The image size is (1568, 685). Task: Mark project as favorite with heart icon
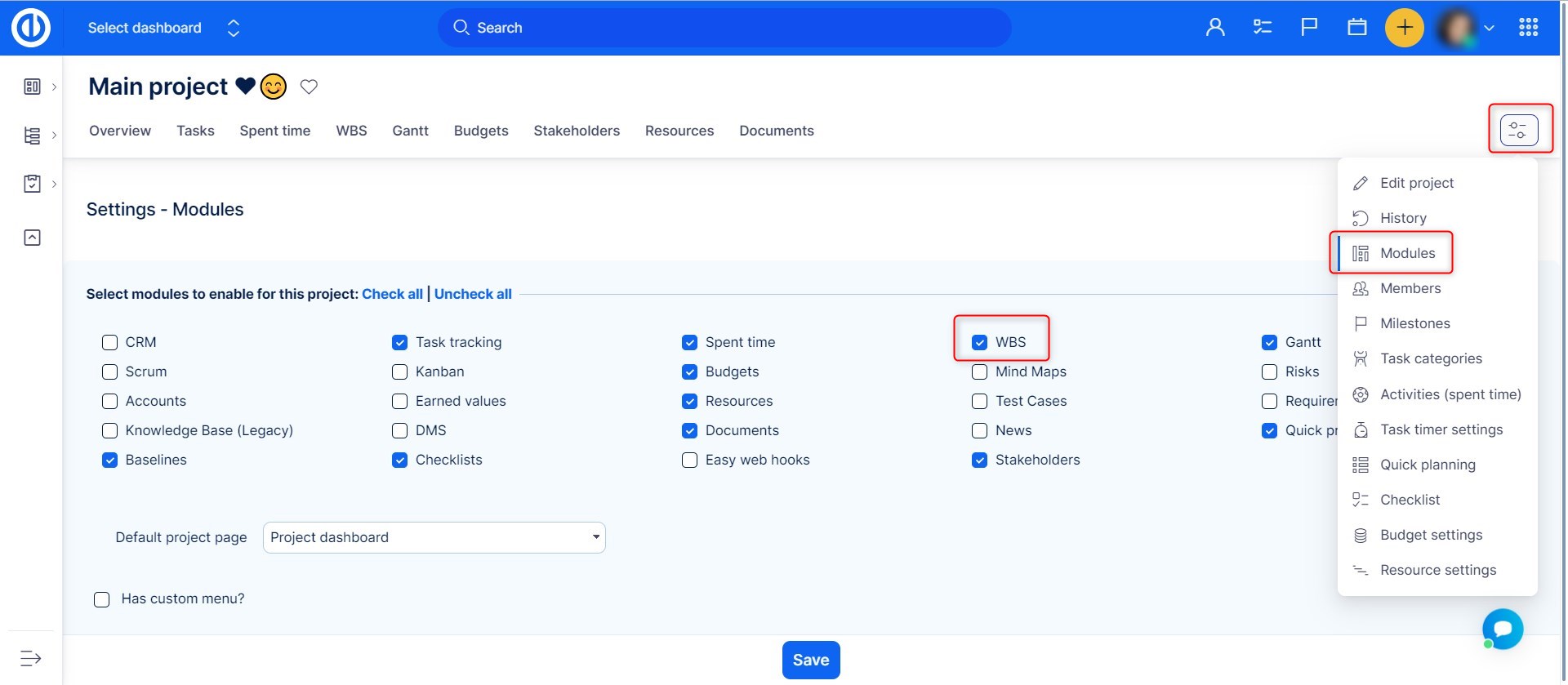pos(309,87)
